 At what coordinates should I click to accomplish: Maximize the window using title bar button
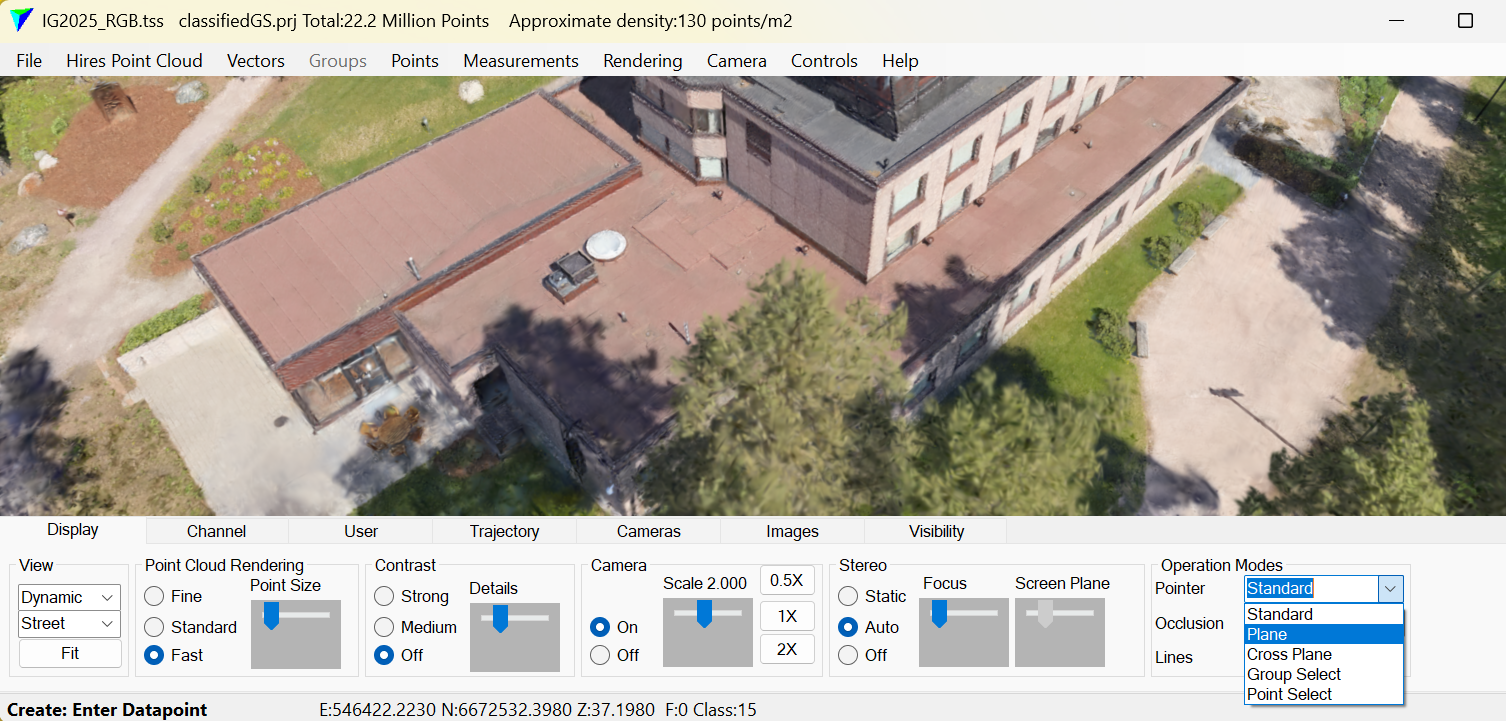(x=1465, y=21)
